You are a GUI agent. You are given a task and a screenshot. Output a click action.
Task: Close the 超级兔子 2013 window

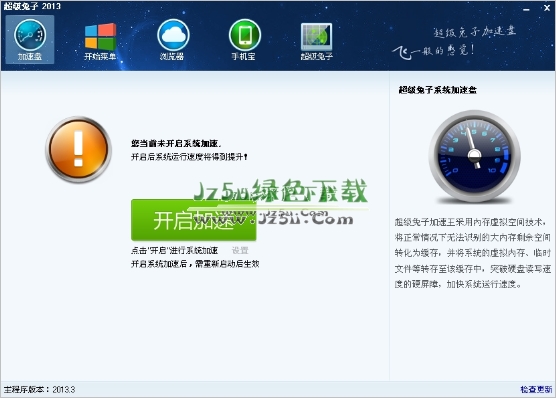[547, 8]
